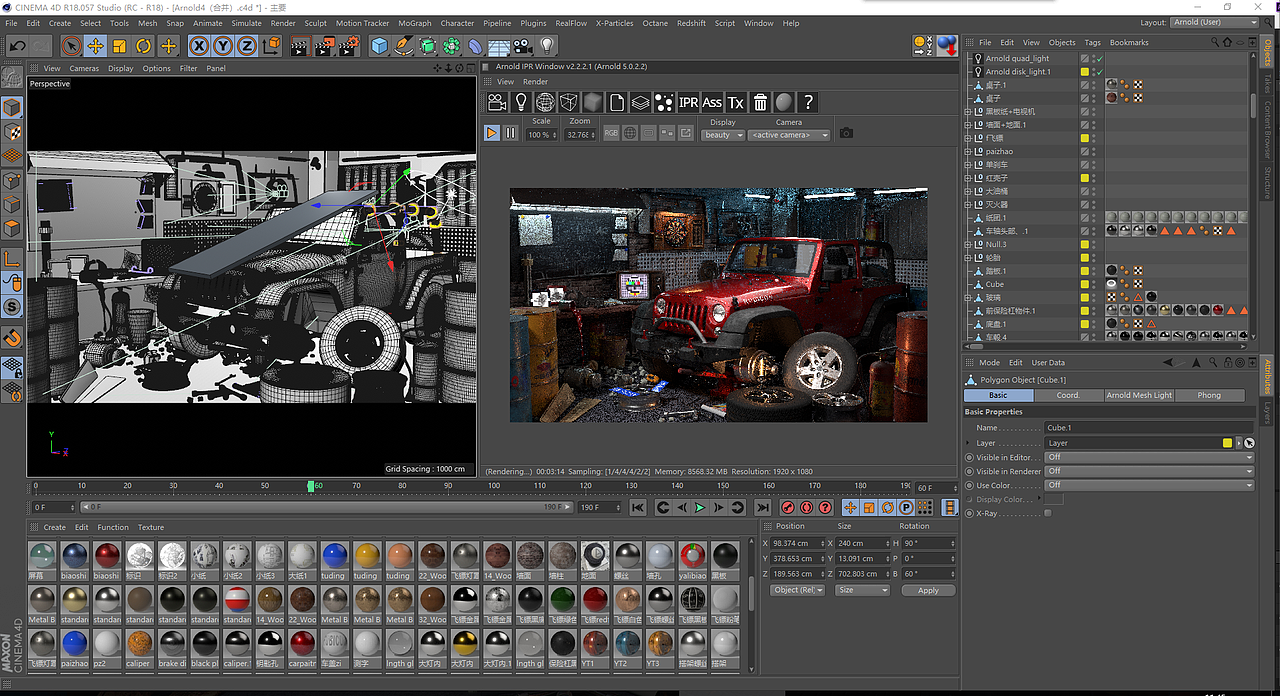The width and height of the screenshot is (1280, 696).
Task: Select the Rotate tool in top toolbar
Action: [143, 45]
